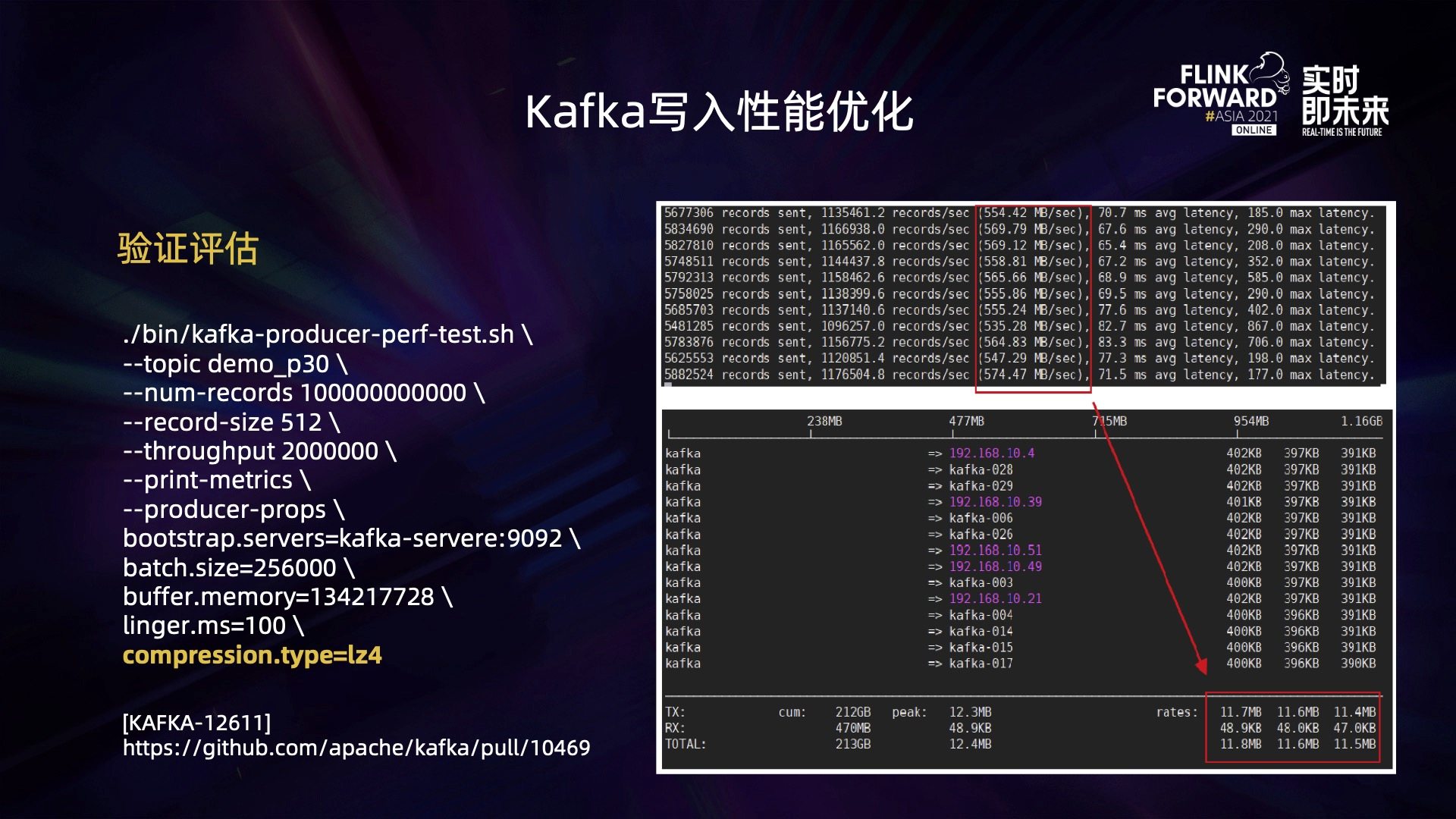Image resolution: width=1456 pixels, height=819 pixels.
Task: Click the slide title Kafka写入性能优化
Action: (719, 112)
